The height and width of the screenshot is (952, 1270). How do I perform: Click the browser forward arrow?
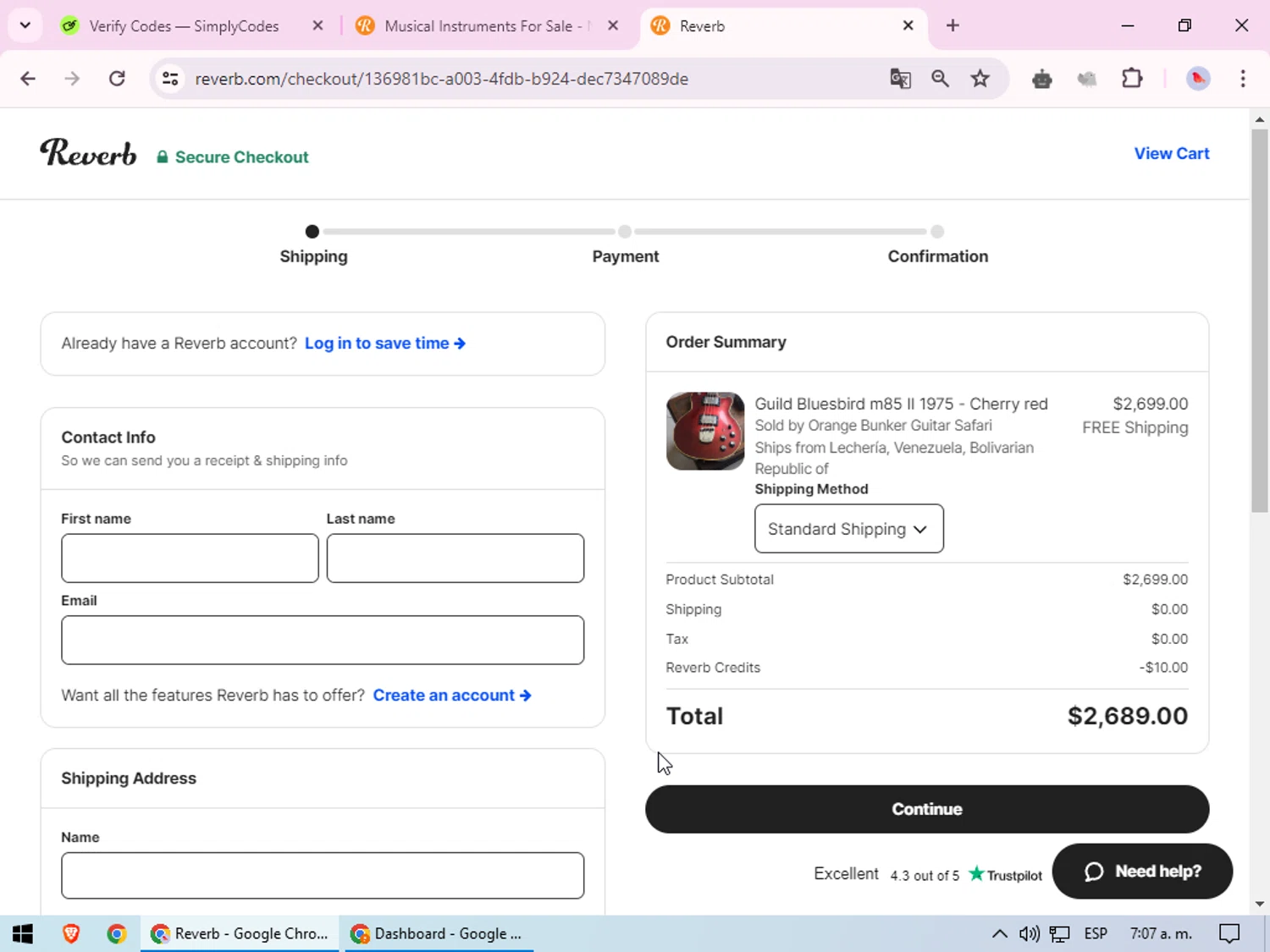click(72, 79)
